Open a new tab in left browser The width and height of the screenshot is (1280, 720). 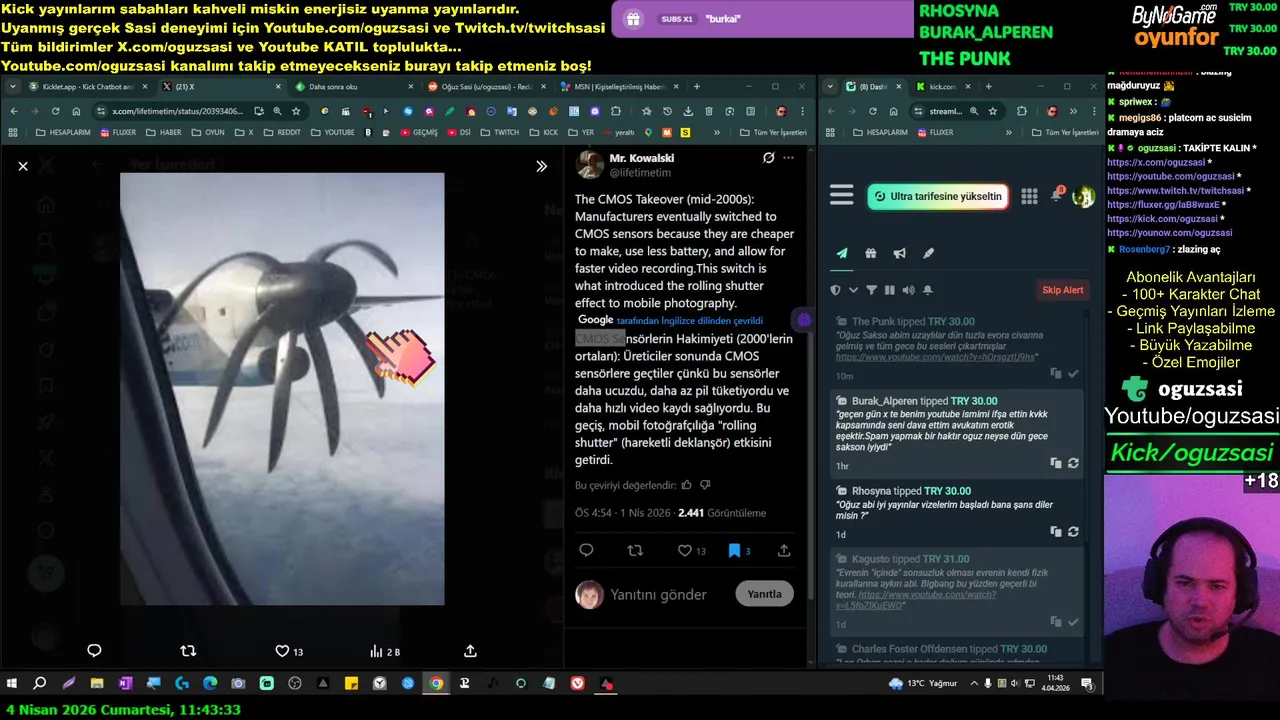pos(697,87)
